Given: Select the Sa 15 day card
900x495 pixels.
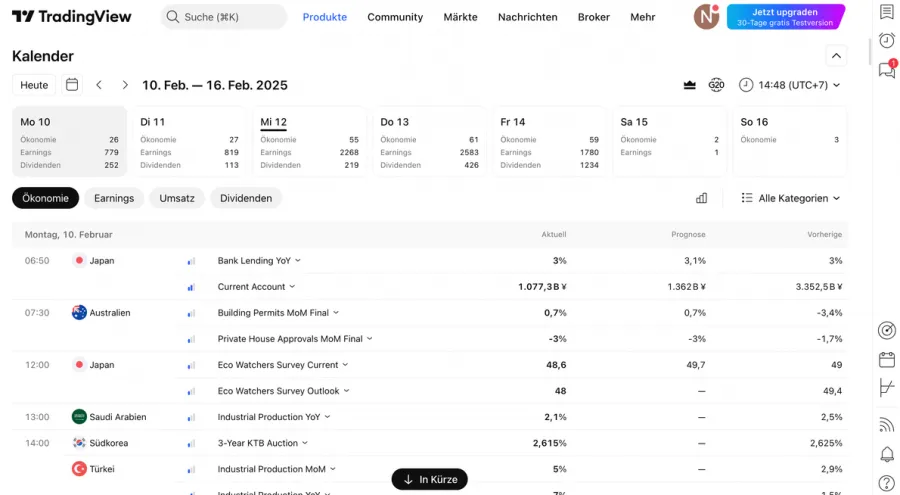Looking at the screenshot, I should tap(669, 141).
